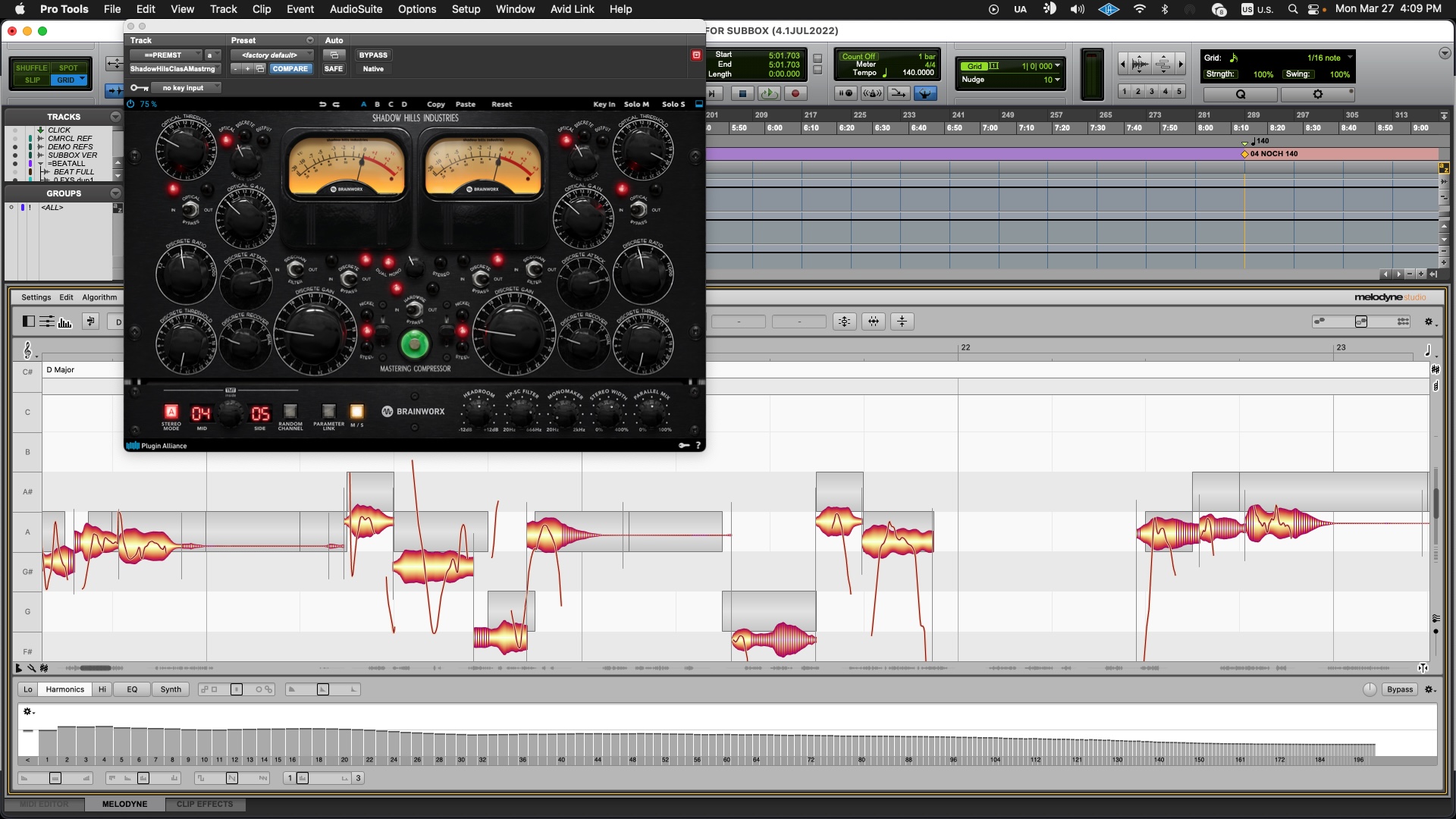Image resolution: width=1456 pixels, height=819 pixels.
Task: Enable SHUFFLE edit mode
Action: pos(31,67)
